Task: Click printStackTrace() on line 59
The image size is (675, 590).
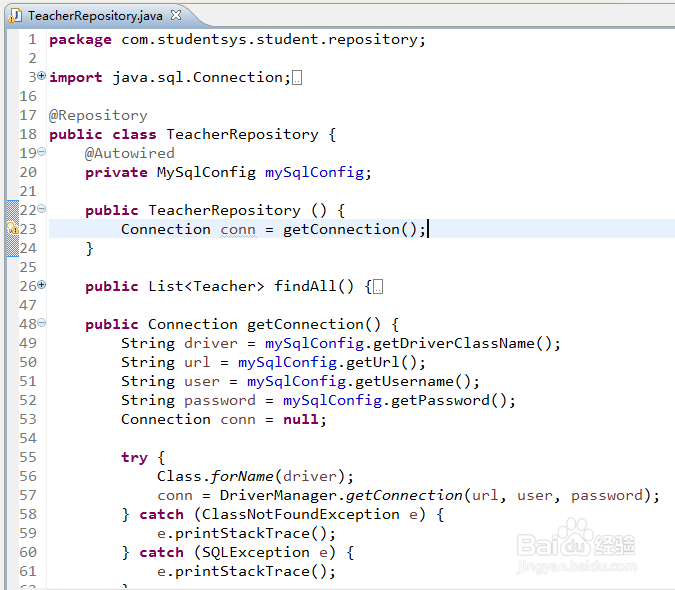Action: tap(251, 533)
